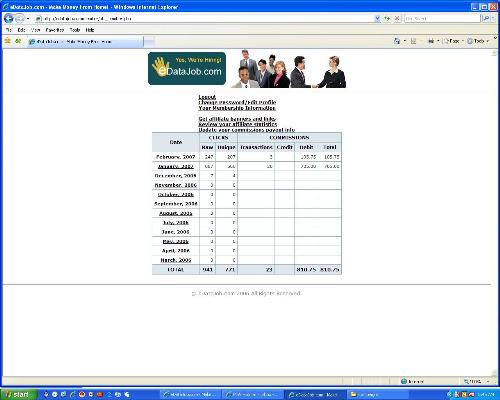The height and width of the screenshot is (400, 500).
Task: Click the Refresh page icon
Action: (x=387, y=19)
